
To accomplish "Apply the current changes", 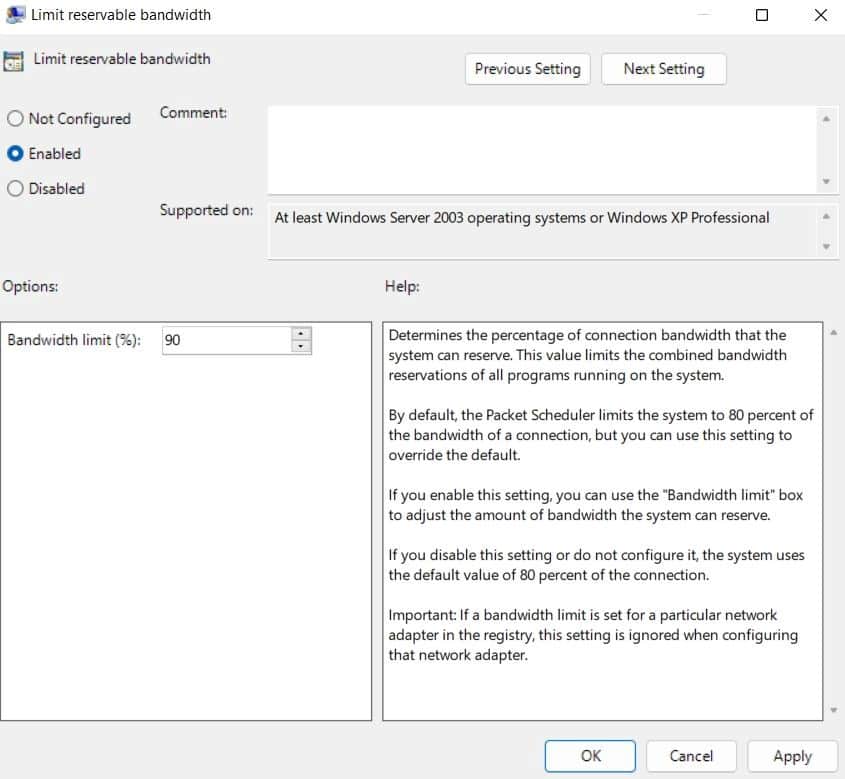I will click(792, 756).
